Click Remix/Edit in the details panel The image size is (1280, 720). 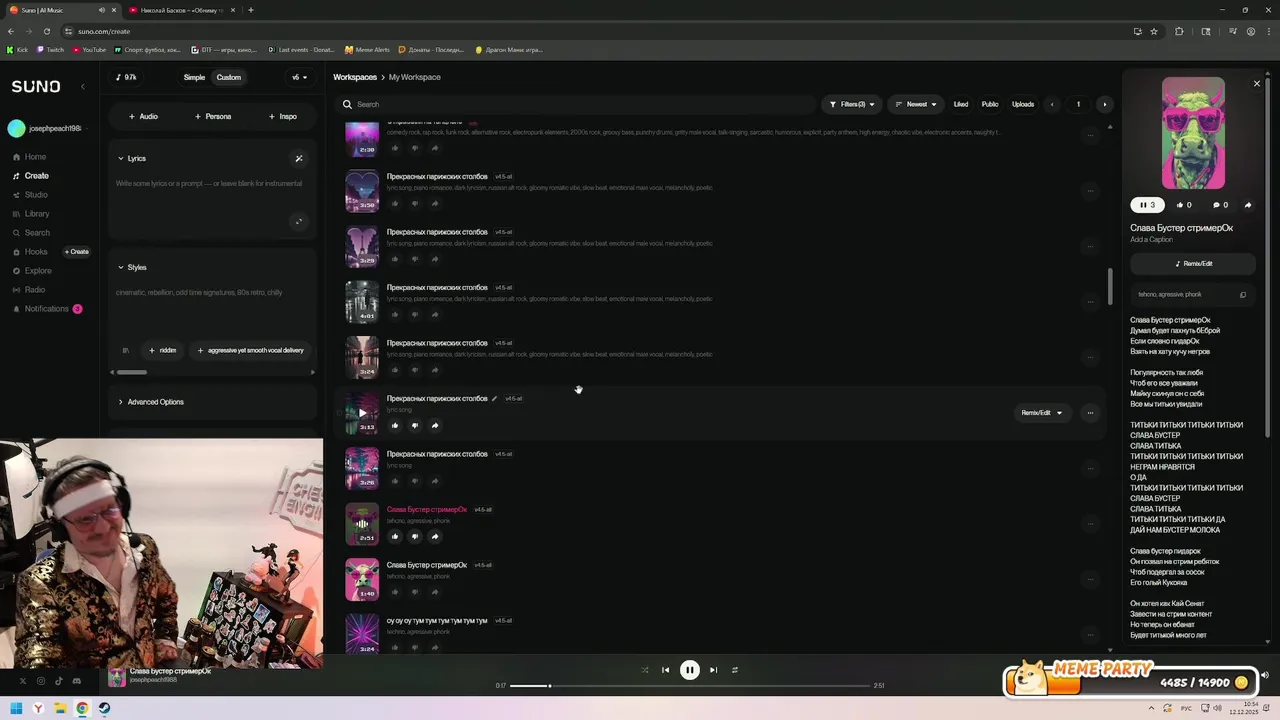(1193, 264)
